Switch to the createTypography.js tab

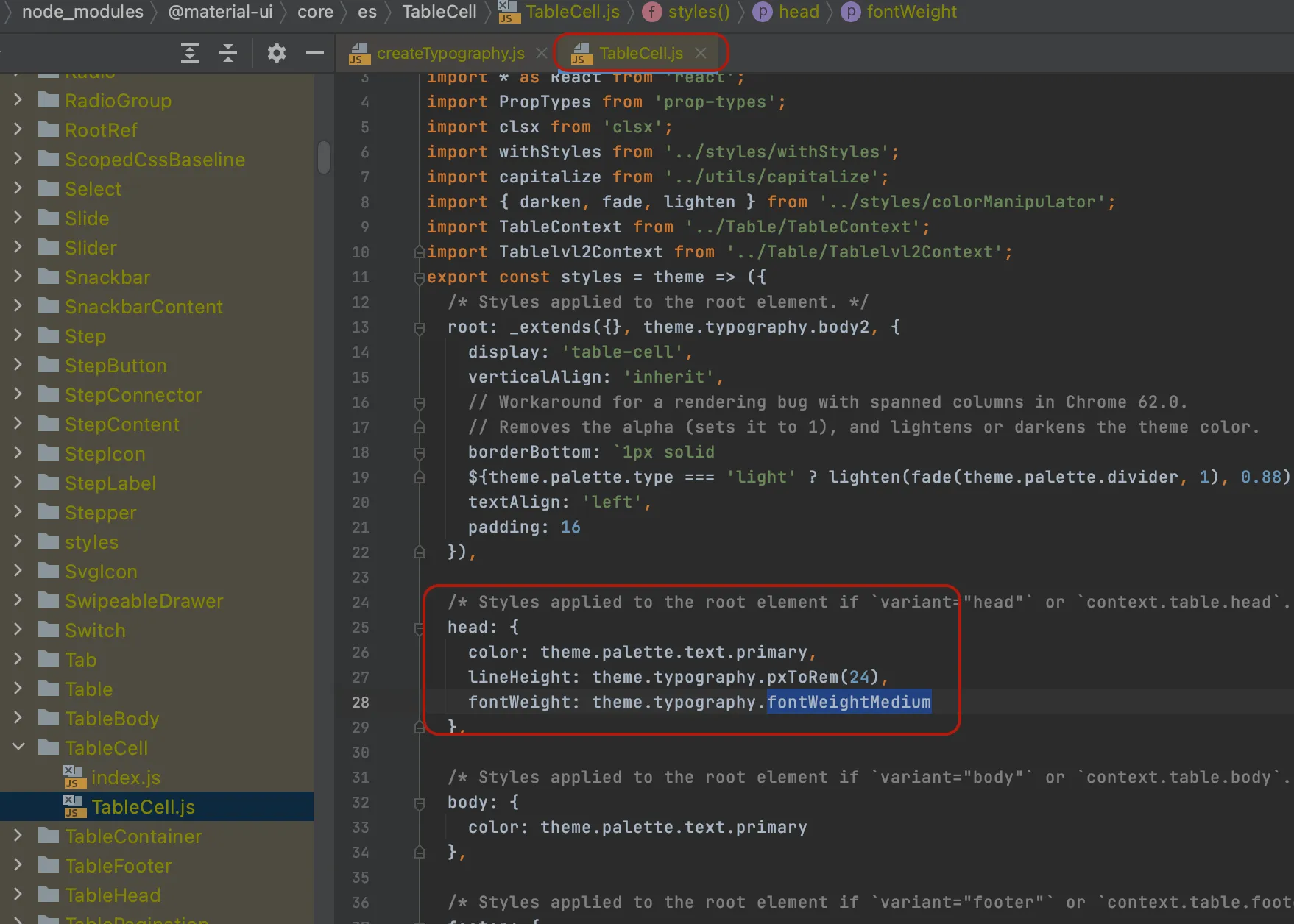pos(450,53)
